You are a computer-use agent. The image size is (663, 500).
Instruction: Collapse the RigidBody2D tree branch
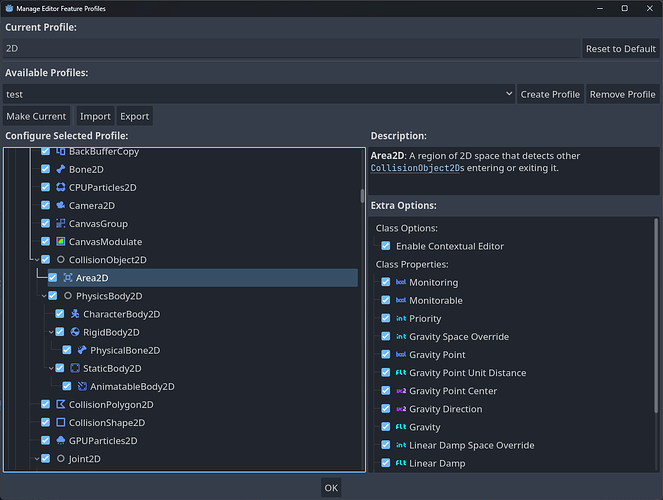click(x=52, y=332)
